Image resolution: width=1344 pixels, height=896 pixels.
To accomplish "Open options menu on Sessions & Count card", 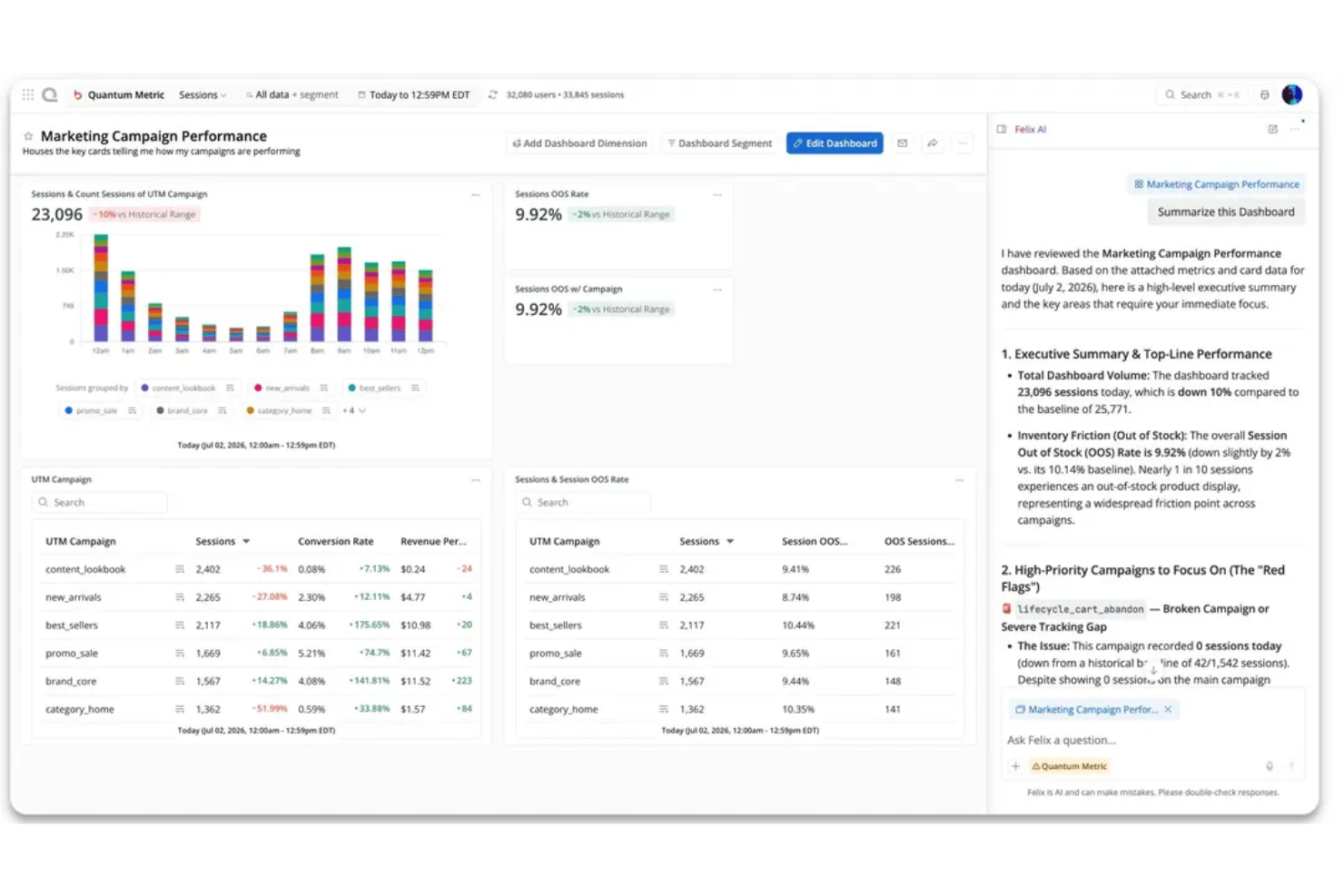I will 475,194.
